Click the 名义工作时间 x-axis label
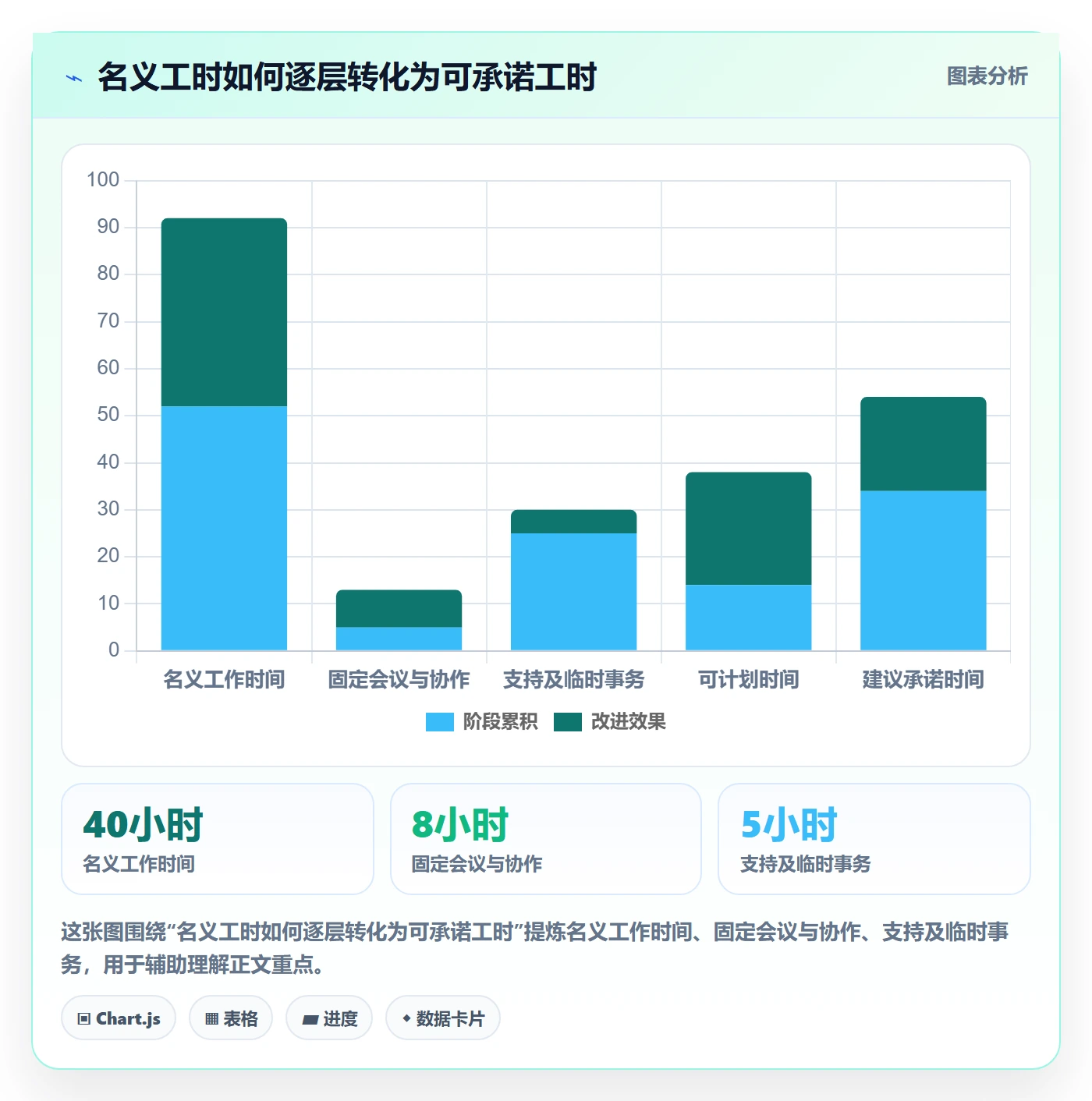1092x1101 pixels. point(224,680)
